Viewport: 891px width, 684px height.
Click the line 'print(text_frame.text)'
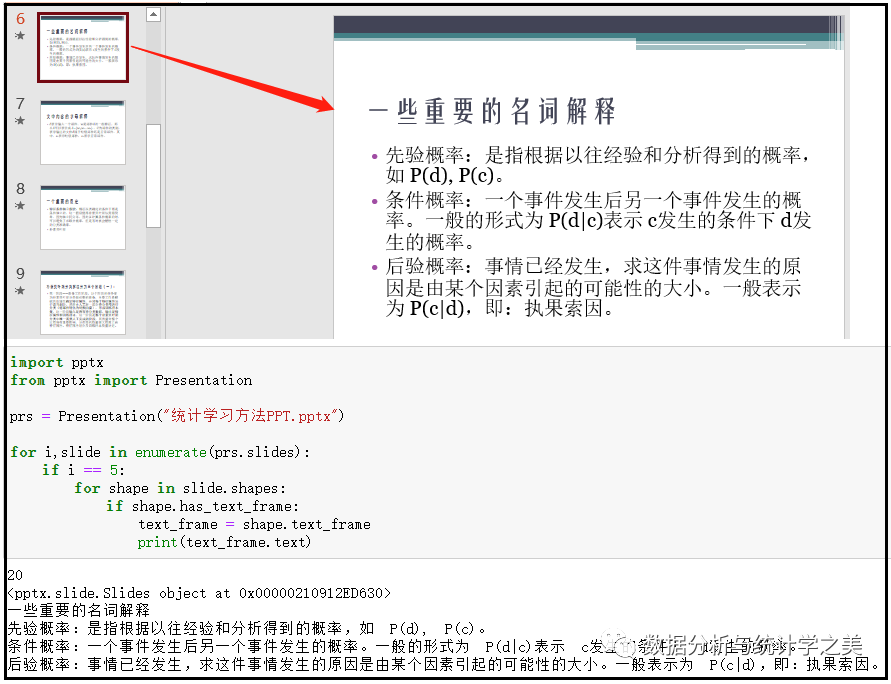click(224, 542)
